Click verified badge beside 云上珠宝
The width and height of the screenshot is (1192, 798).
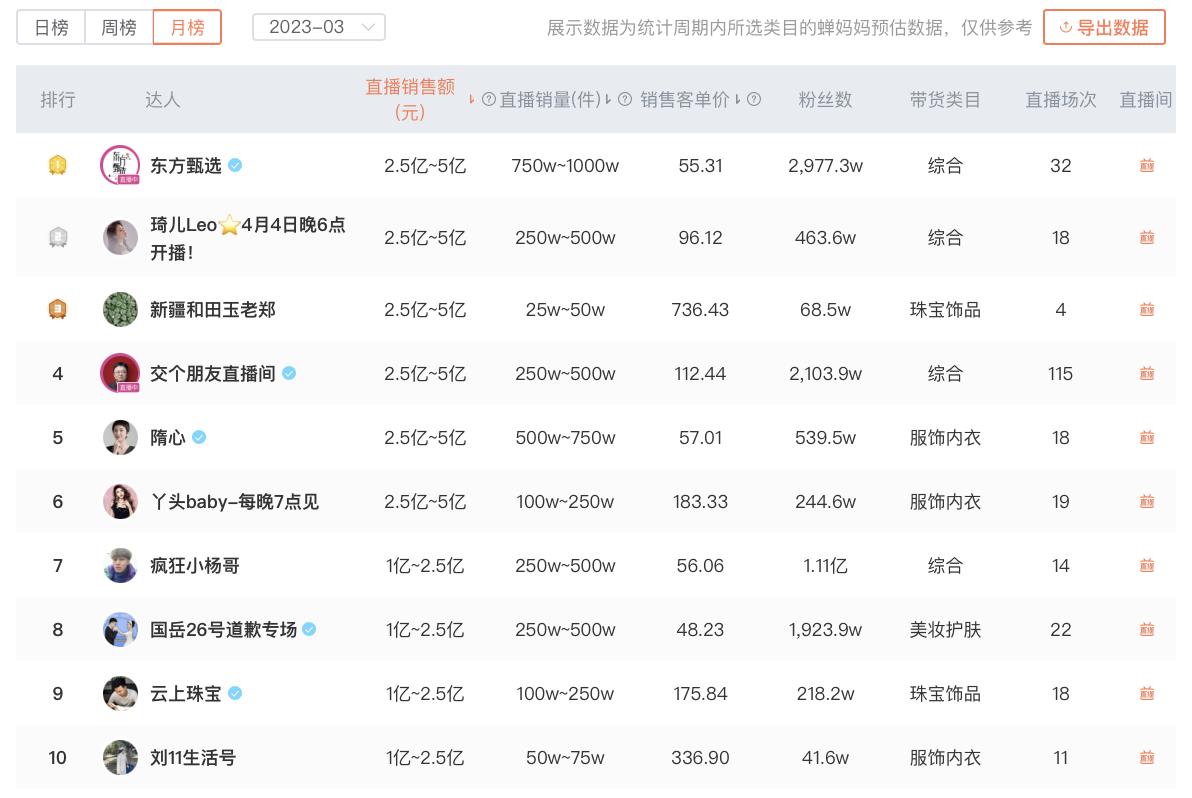coord(236,693)
